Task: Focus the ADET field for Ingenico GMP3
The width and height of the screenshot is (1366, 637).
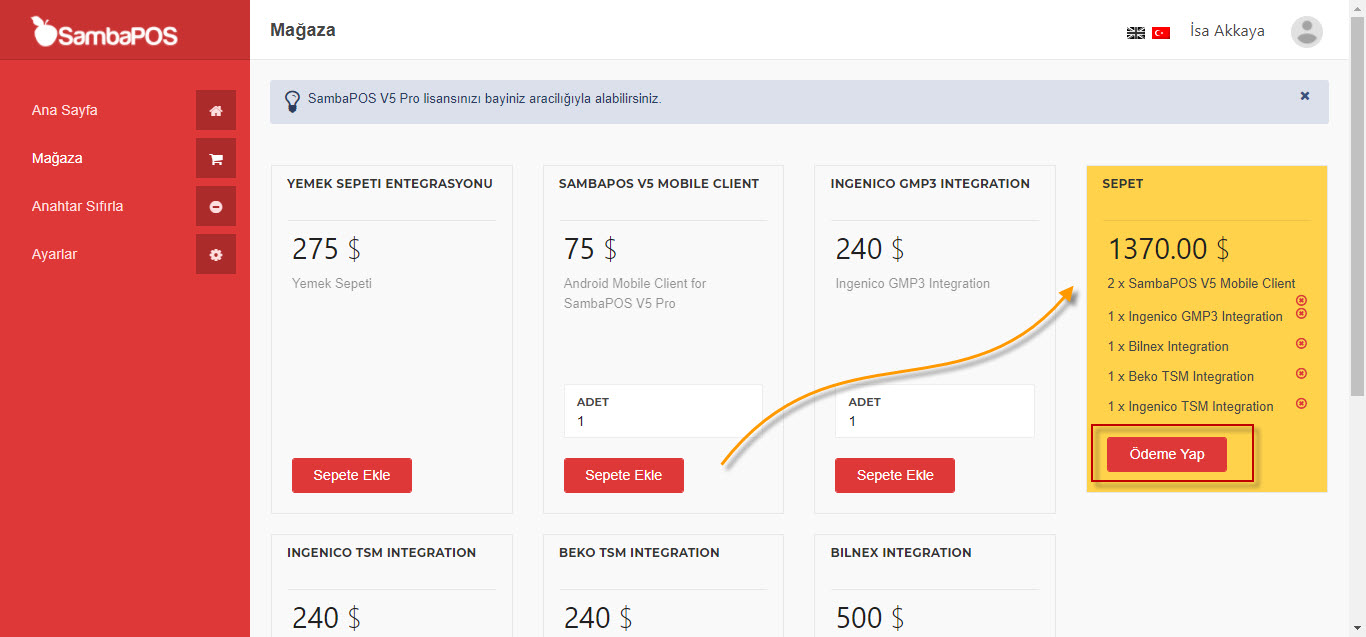Action: [x=935, y=411]
